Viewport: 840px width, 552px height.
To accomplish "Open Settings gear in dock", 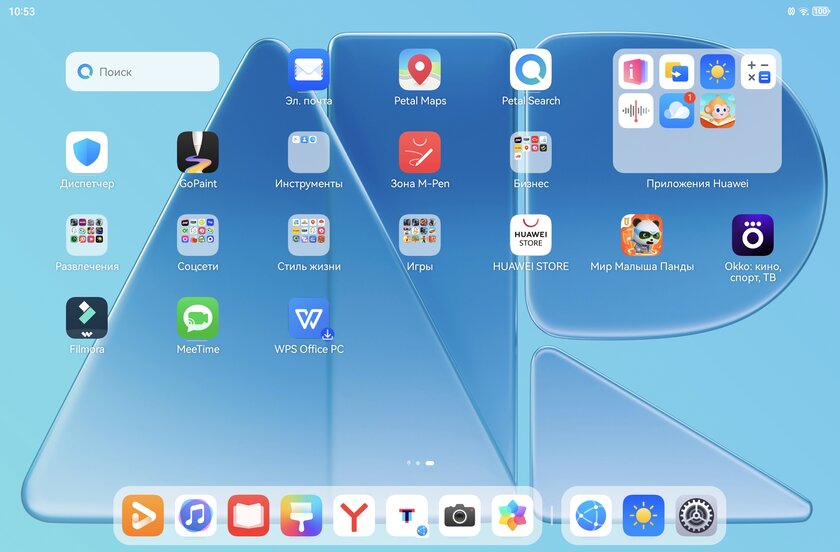I will [x=696, y=516].
